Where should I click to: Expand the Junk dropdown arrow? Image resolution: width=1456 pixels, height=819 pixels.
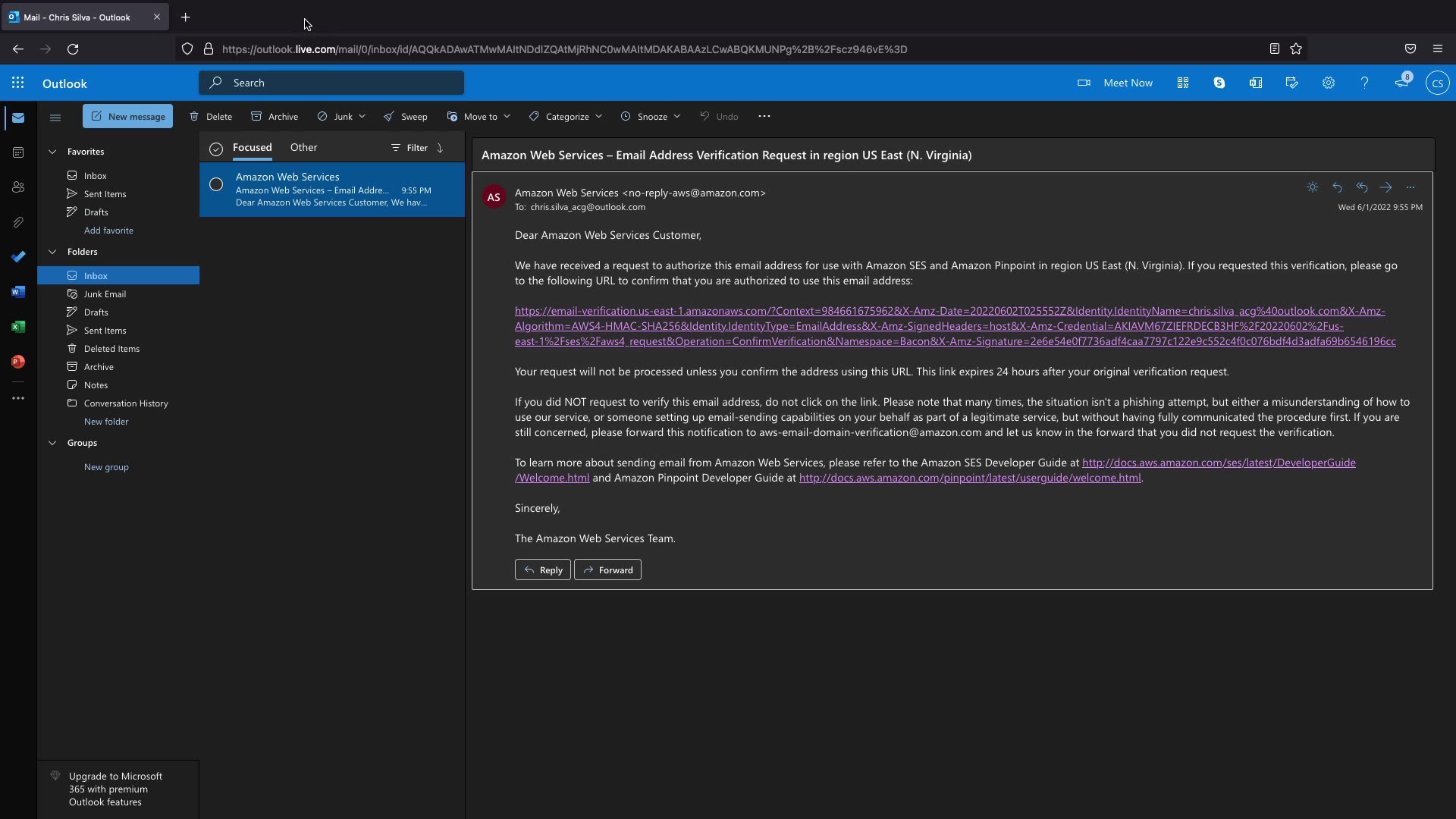[362, 117]
